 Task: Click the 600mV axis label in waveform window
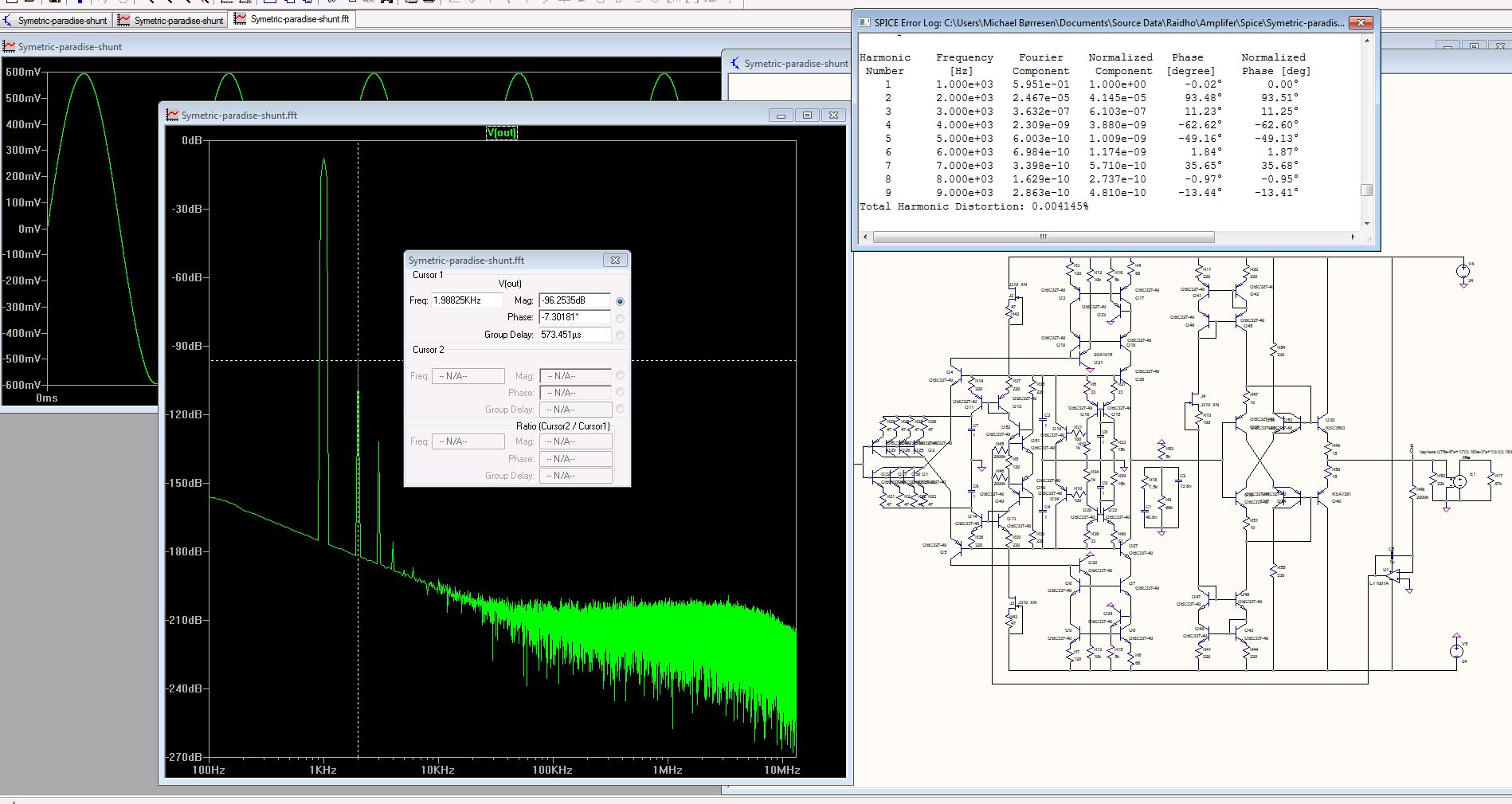(x=23, y=72)
